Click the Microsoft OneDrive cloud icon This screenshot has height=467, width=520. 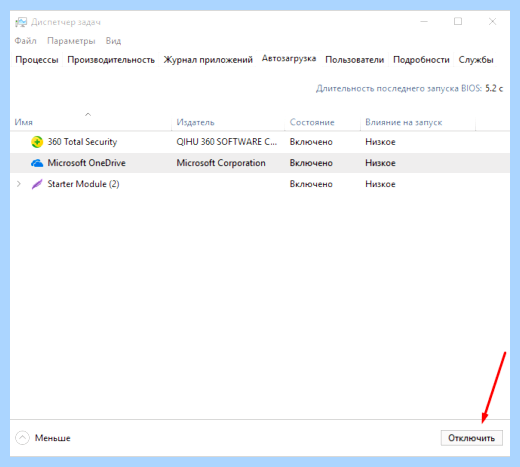(x=37, y=163)
